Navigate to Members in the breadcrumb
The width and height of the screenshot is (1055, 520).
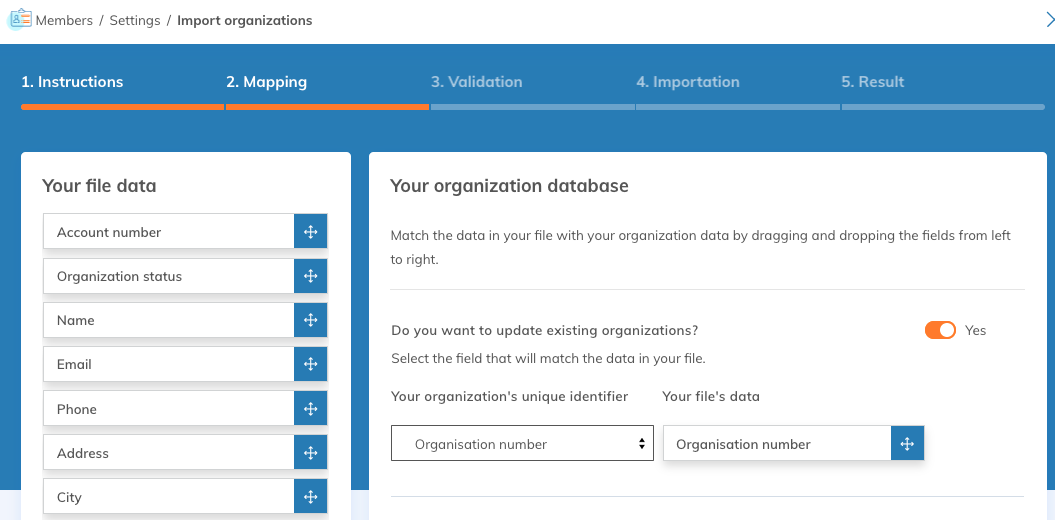64,20
